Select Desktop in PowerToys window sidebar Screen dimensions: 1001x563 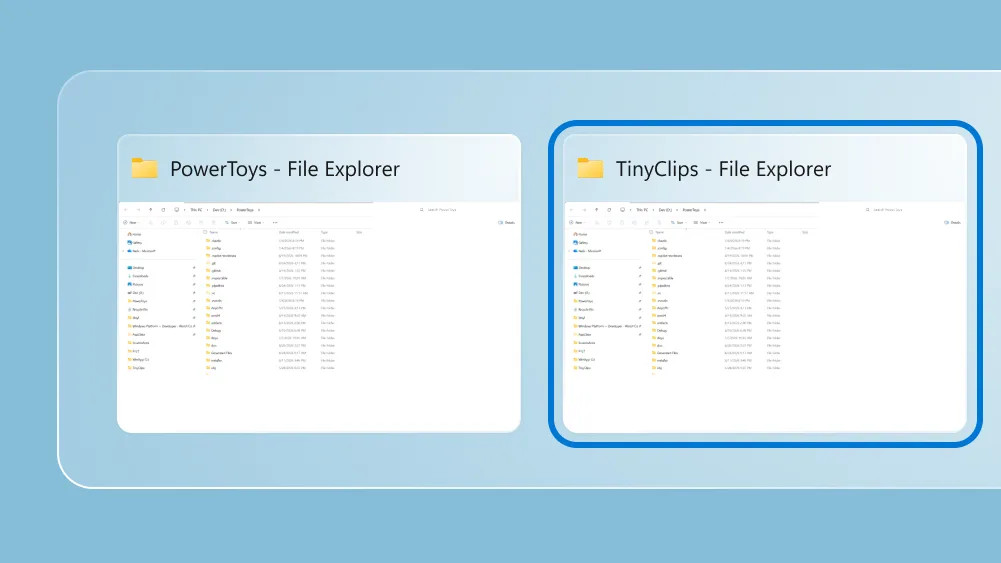pyautogui.click(x=136, y=267)
